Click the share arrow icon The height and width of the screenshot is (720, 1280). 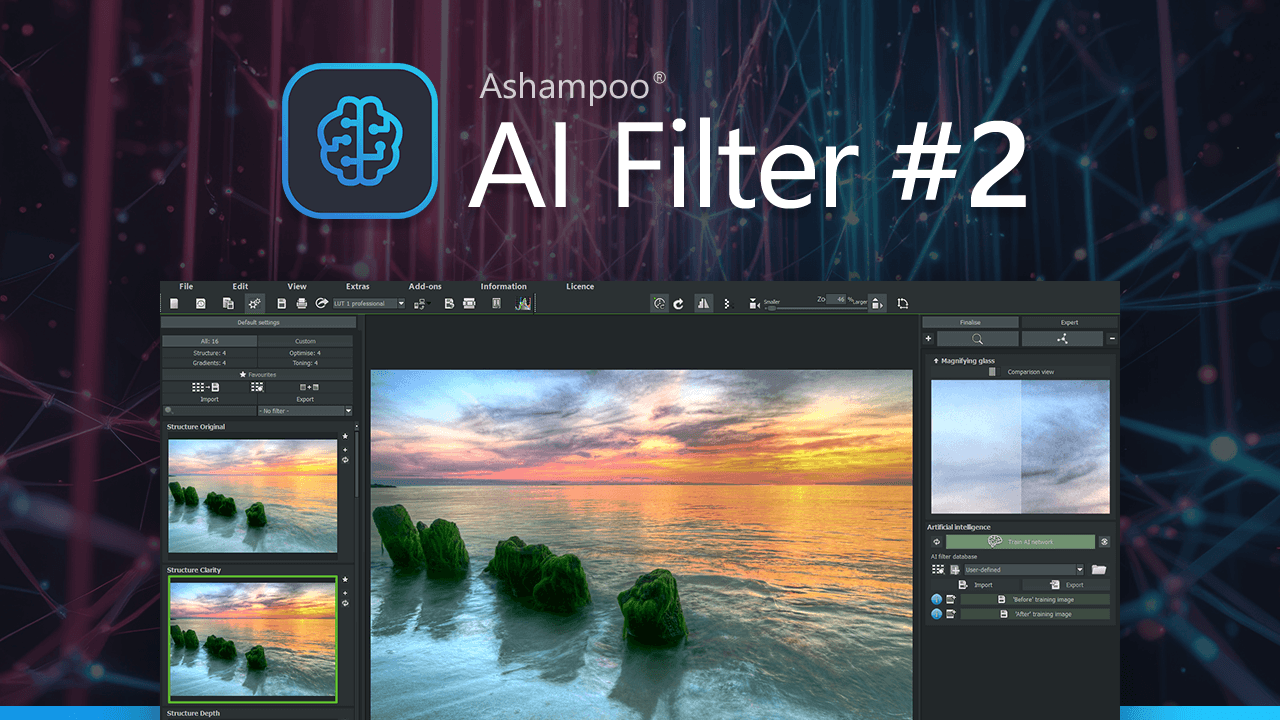pyautogui.click(x=322, y=303)
